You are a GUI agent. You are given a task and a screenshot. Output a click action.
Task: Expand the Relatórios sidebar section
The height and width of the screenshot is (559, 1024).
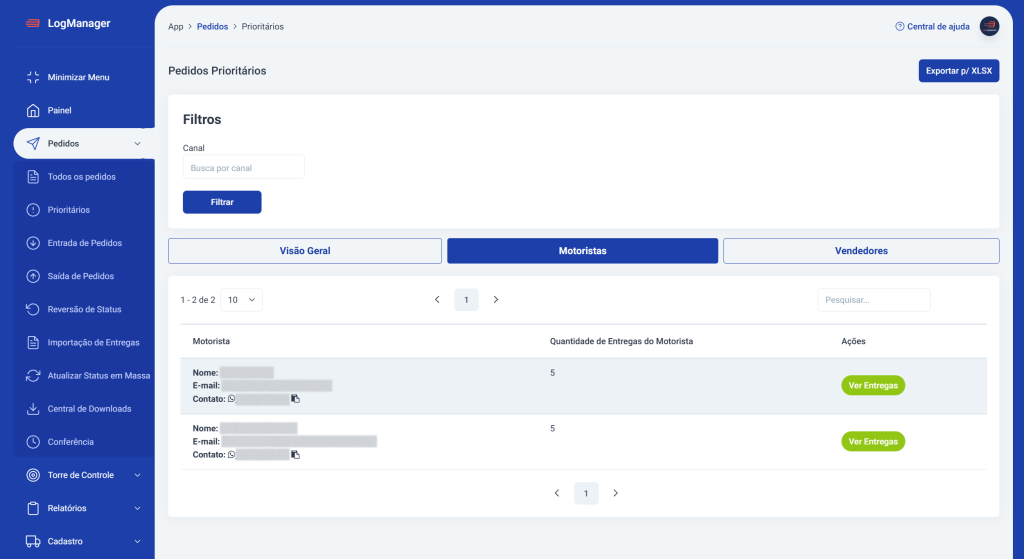point(137,508)
